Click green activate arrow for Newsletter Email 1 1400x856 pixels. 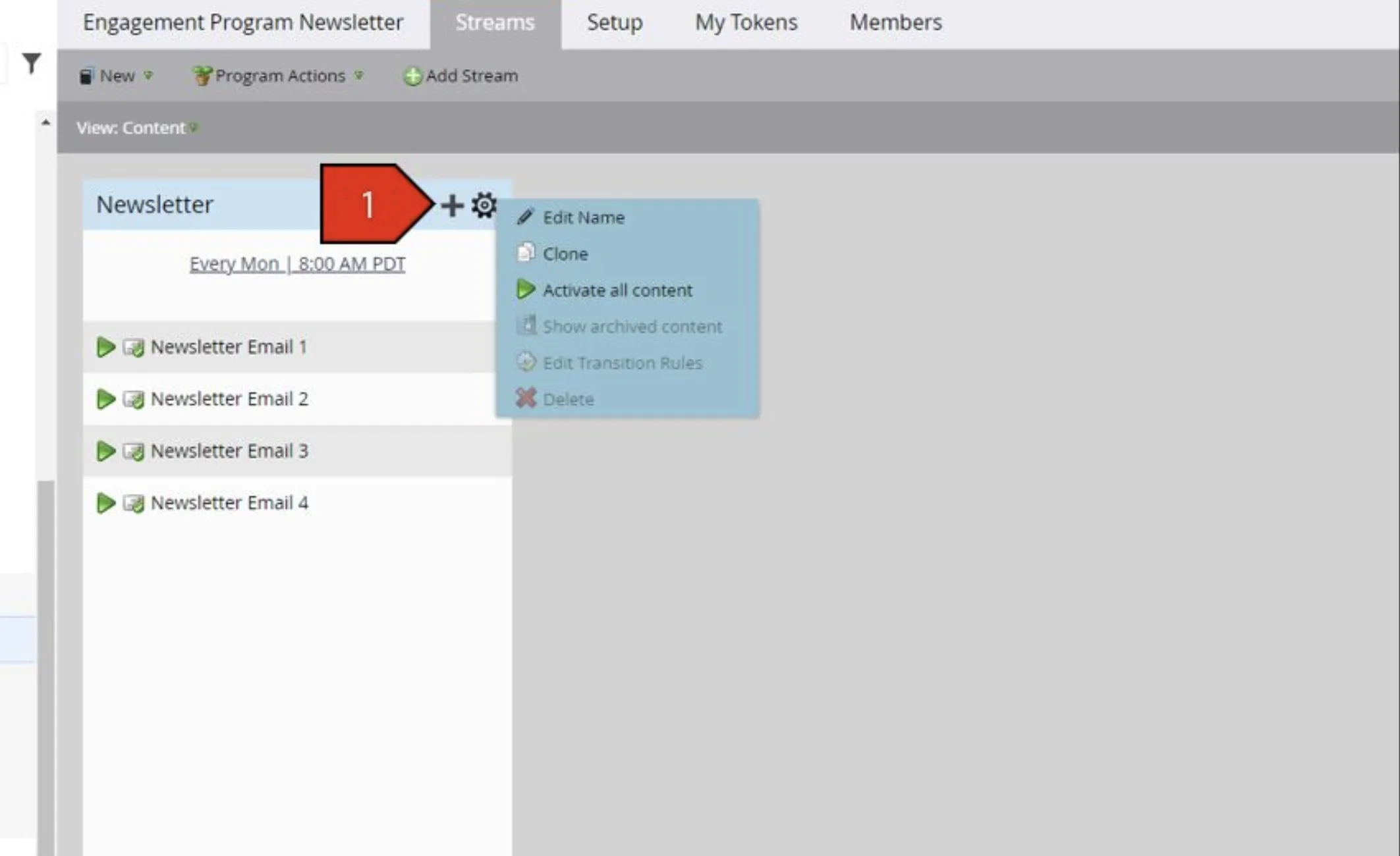point(105,347)
